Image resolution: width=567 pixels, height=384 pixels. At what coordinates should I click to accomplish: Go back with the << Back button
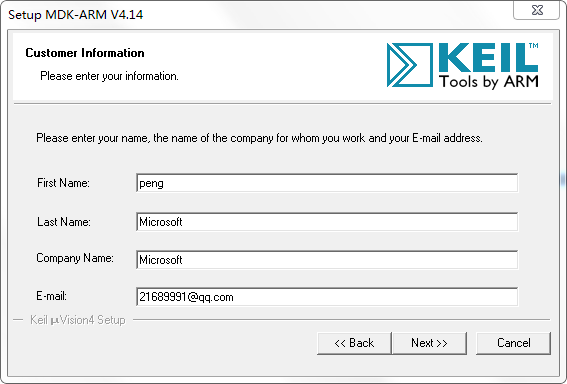(x=354, y=343)
